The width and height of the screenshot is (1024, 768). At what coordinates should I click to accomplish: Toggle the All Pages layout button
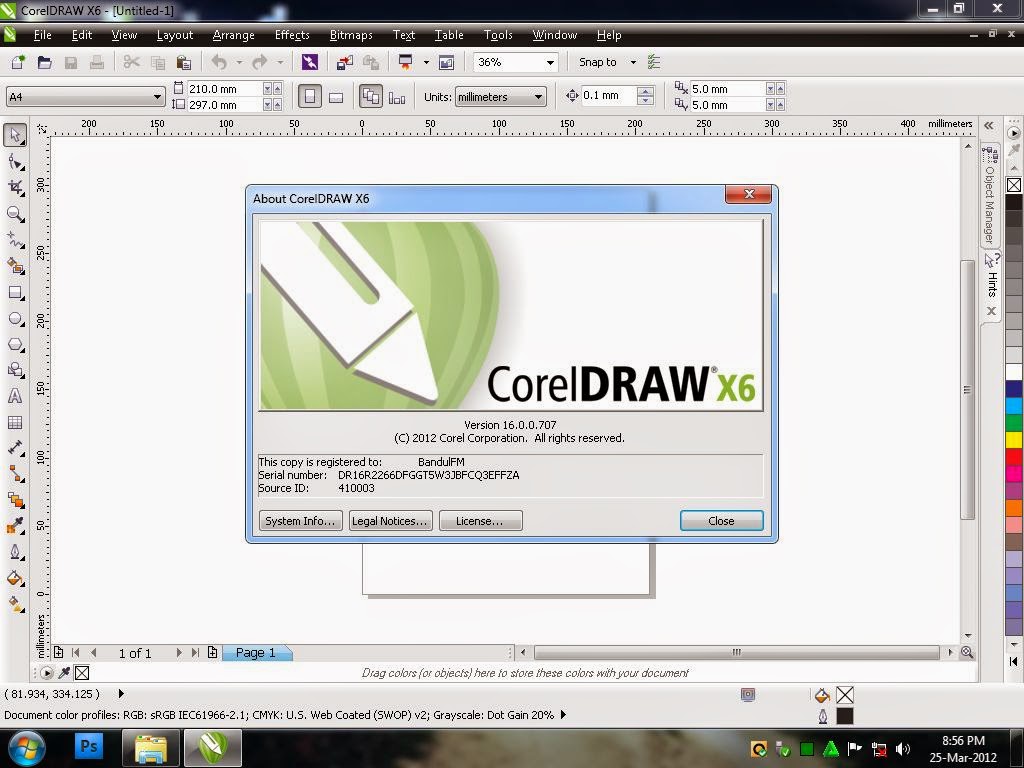click(x=371, y=97)
